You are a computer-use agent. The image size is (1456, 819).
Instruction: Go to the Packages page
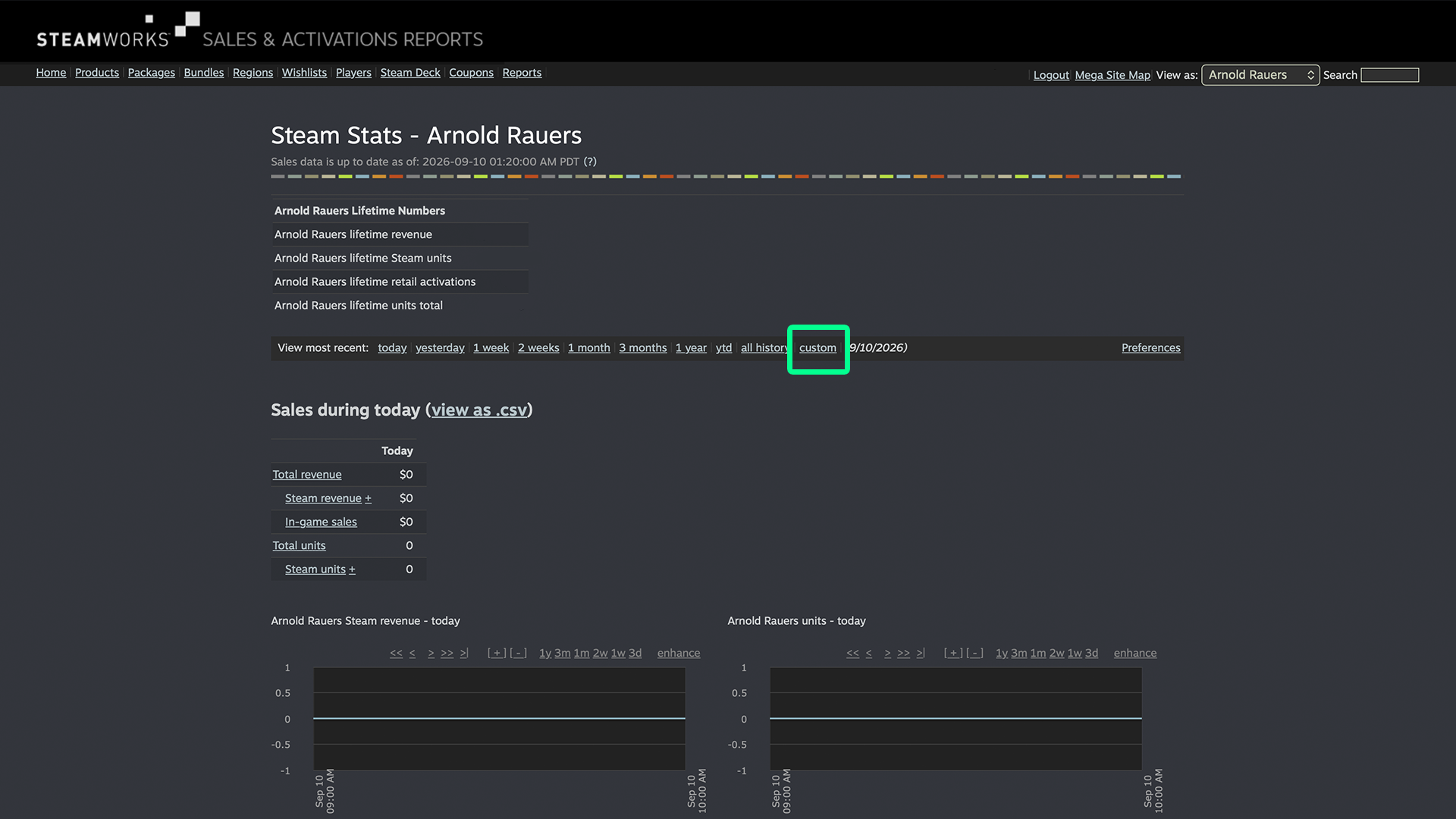151,73
